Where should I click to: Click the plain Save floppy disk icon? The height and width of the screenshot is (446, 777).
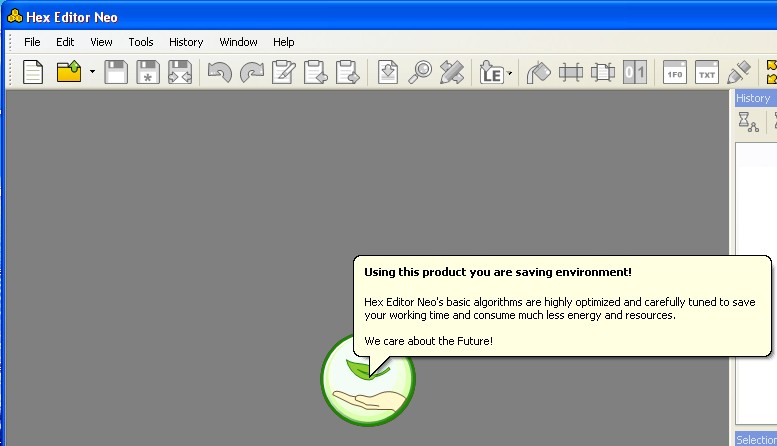[116, 72]
